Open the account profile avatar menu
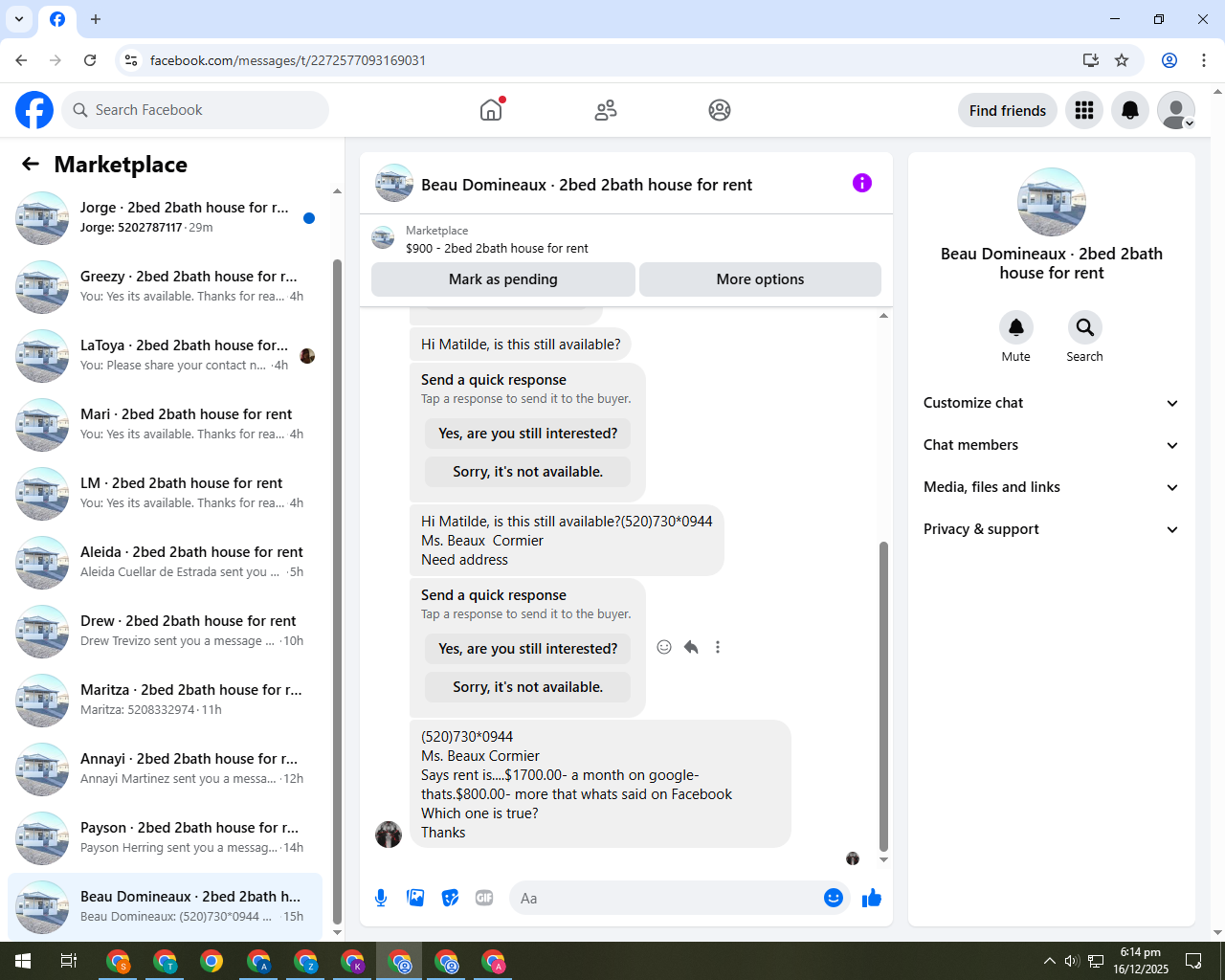This screenshot has width=1225, height=980. point(1176,110)
